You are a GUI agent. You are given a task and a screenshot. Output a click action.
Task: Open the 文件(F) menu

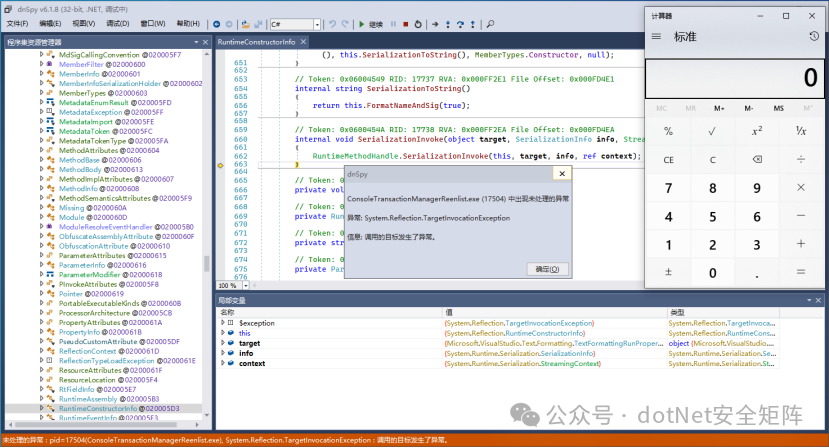tap(17, 24)
